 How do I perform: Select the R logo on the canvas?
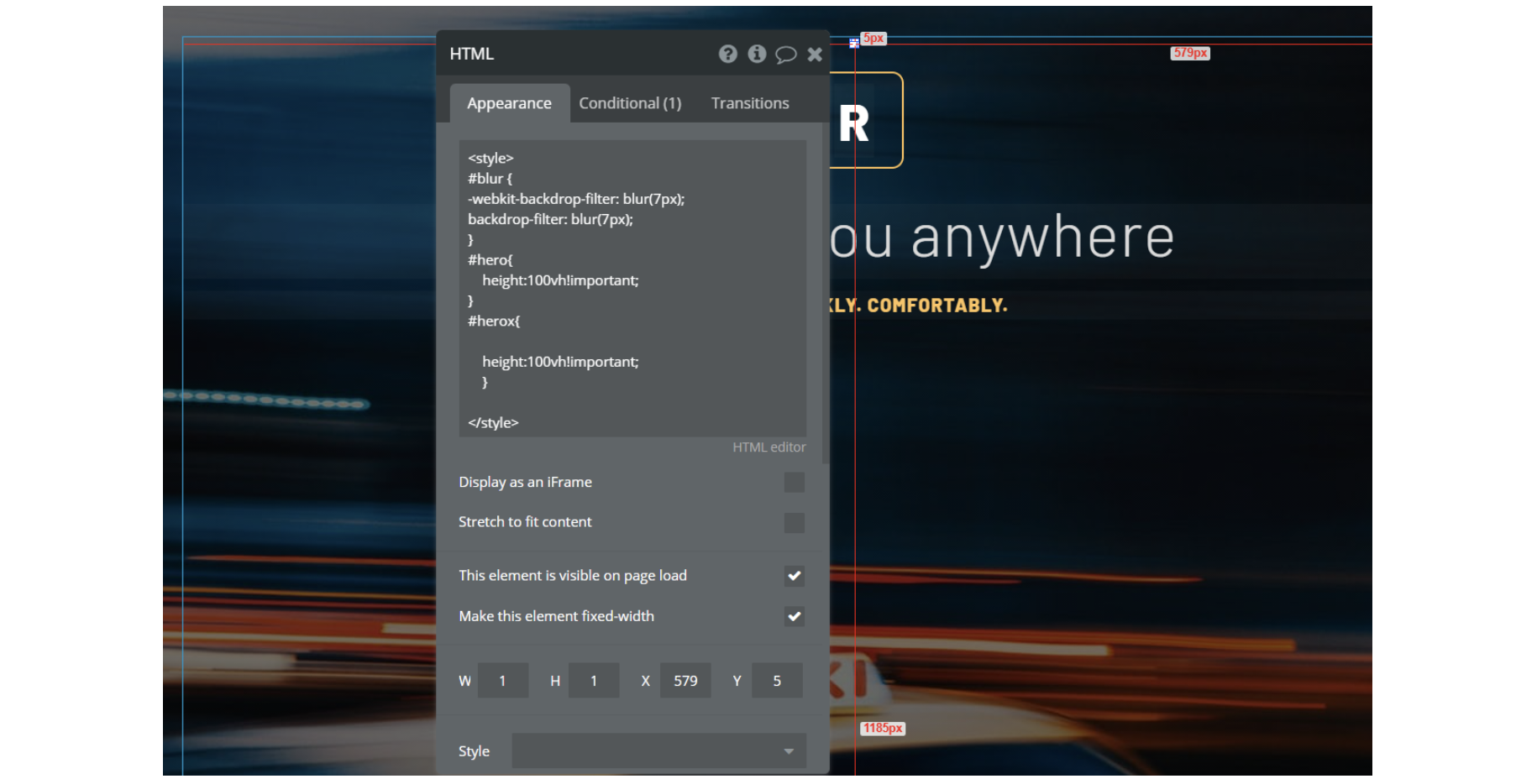pos(855,123)
